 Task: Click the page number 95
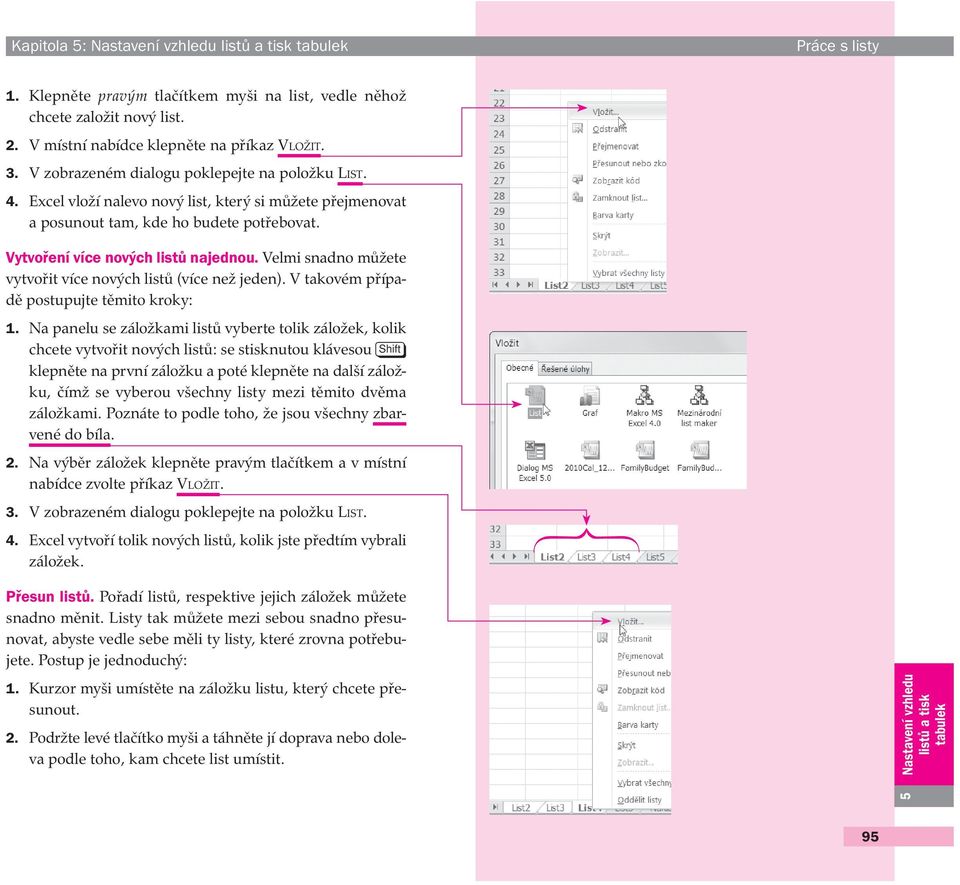coord(870,837)
